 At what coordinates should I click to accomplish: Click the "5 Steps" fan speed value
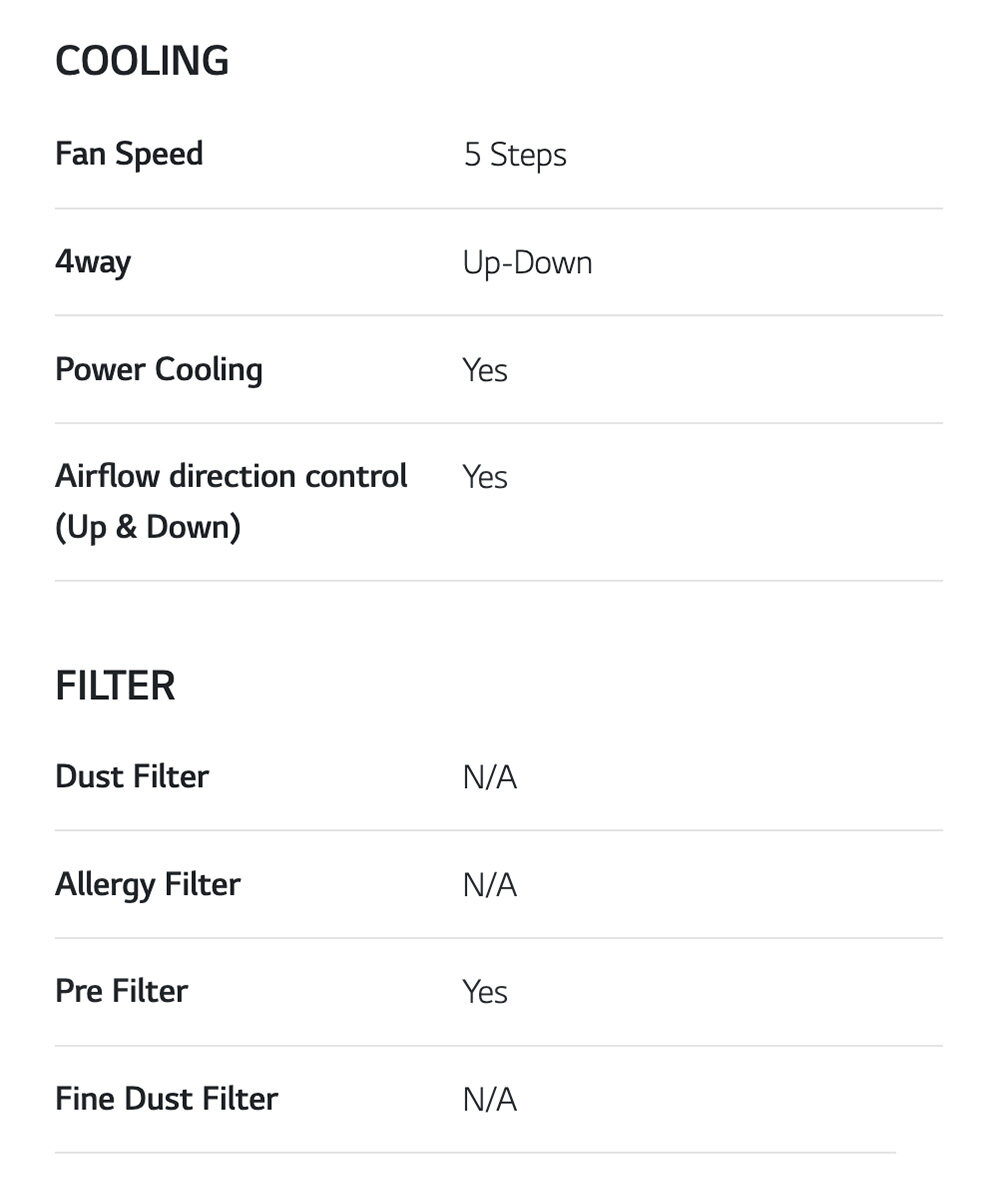pos(515,155)
